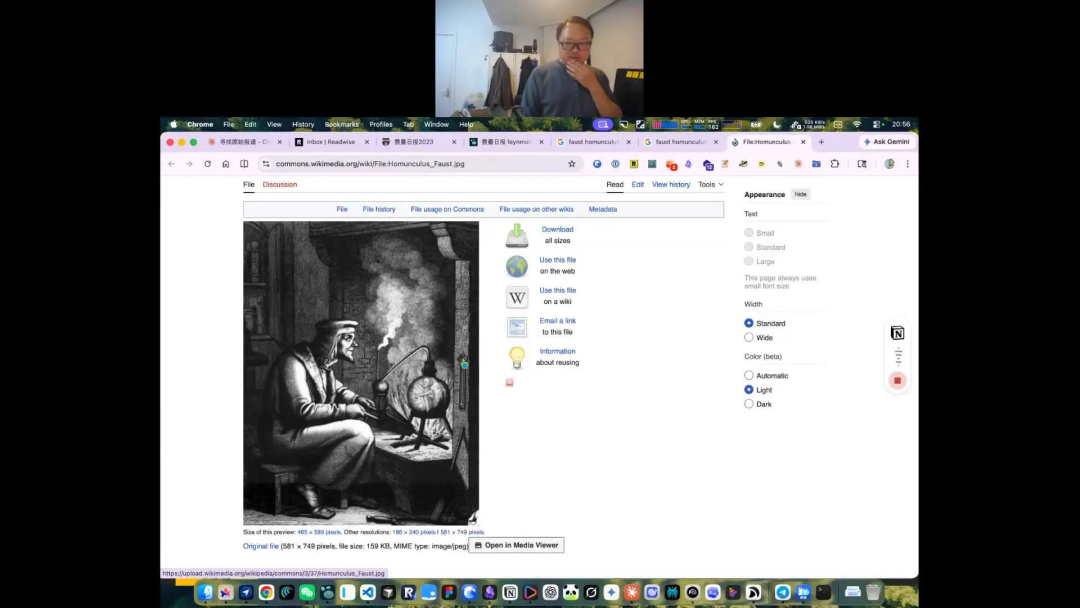This screenshot has height=608, width=1080.
Task: Open Finder from the Dock
Action: pyautogui.click(x=205, y=592)
